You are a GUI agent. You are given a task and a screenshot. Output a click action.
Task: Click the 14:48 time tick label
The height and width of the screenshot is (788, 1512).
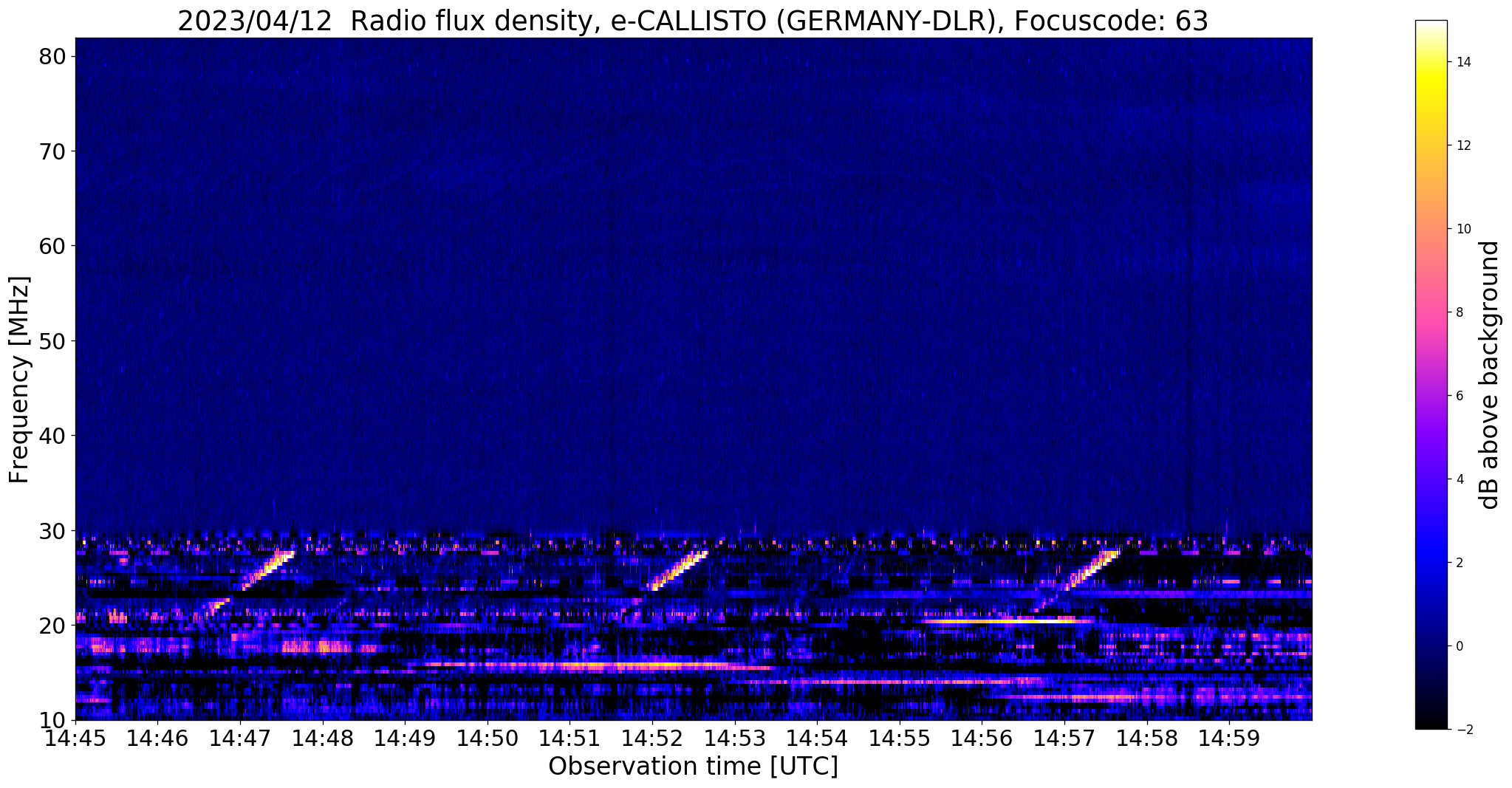[323, 739]
